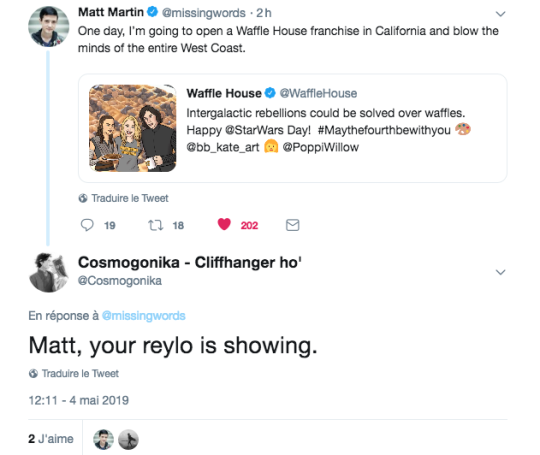
Task: Click Traduire le Tweet under Matt's tweet
Action: point(123,198)
